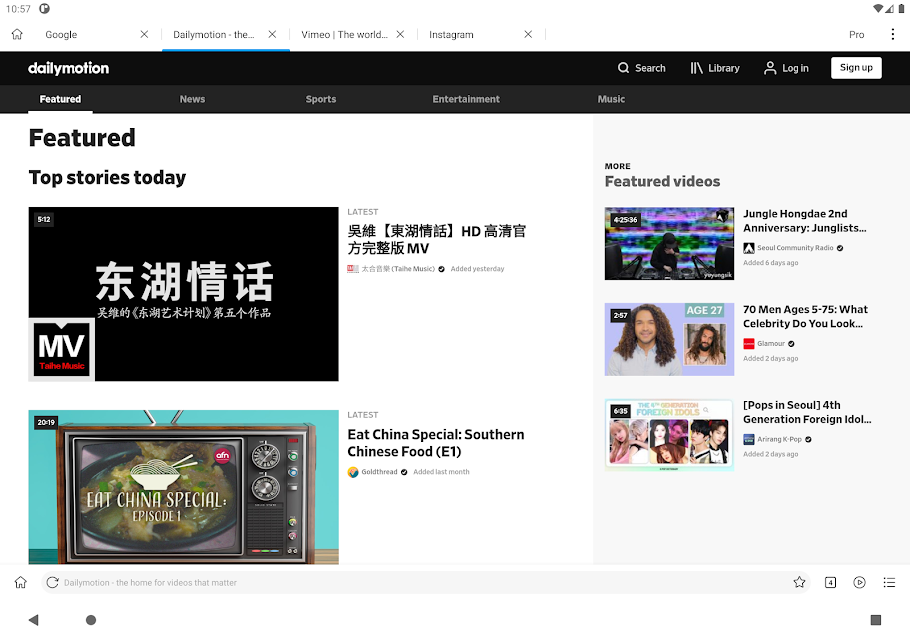Click the Log in person icon

[x=770, y=68]
